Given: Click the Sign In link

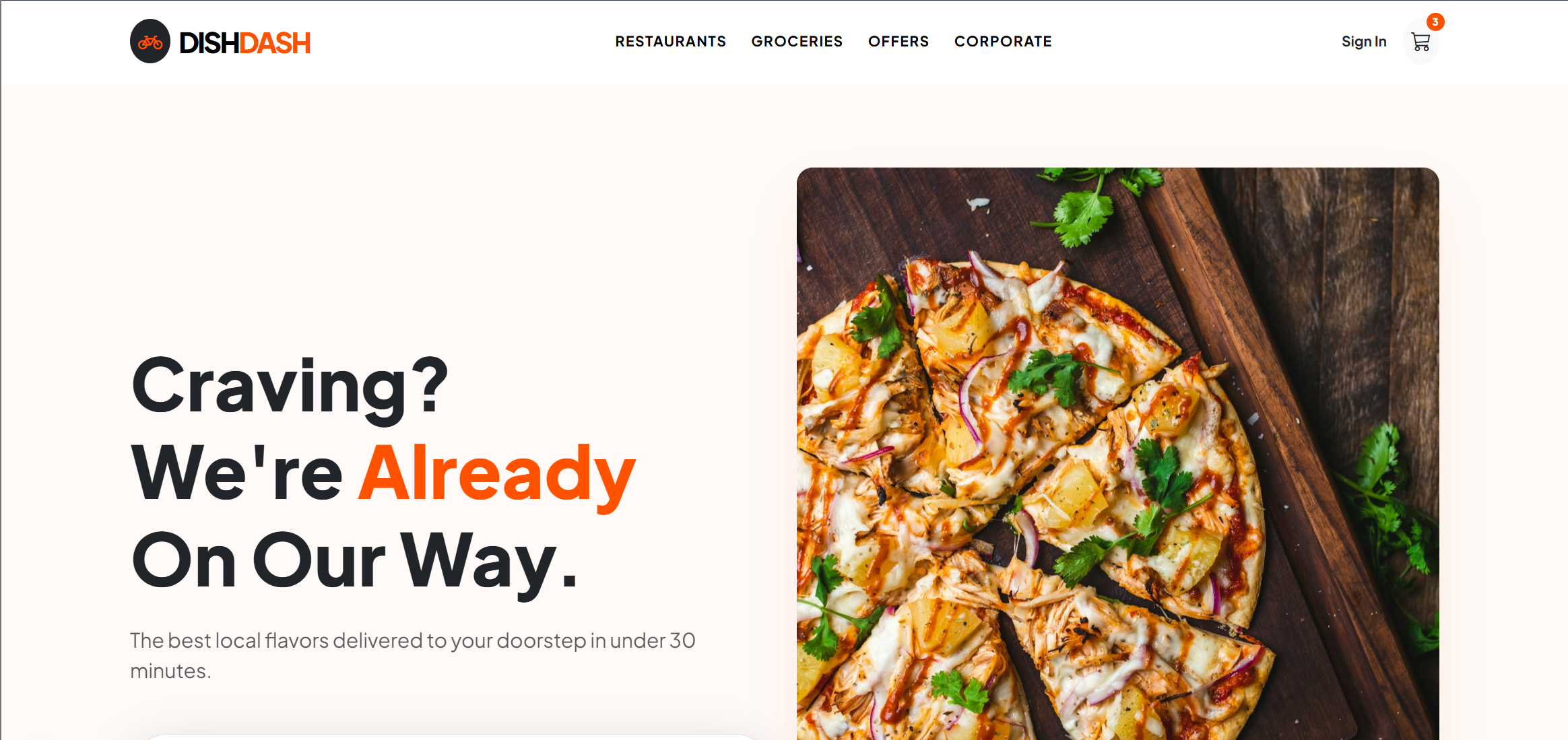Looking at the screenshot, I should (x=1364, y=42).
